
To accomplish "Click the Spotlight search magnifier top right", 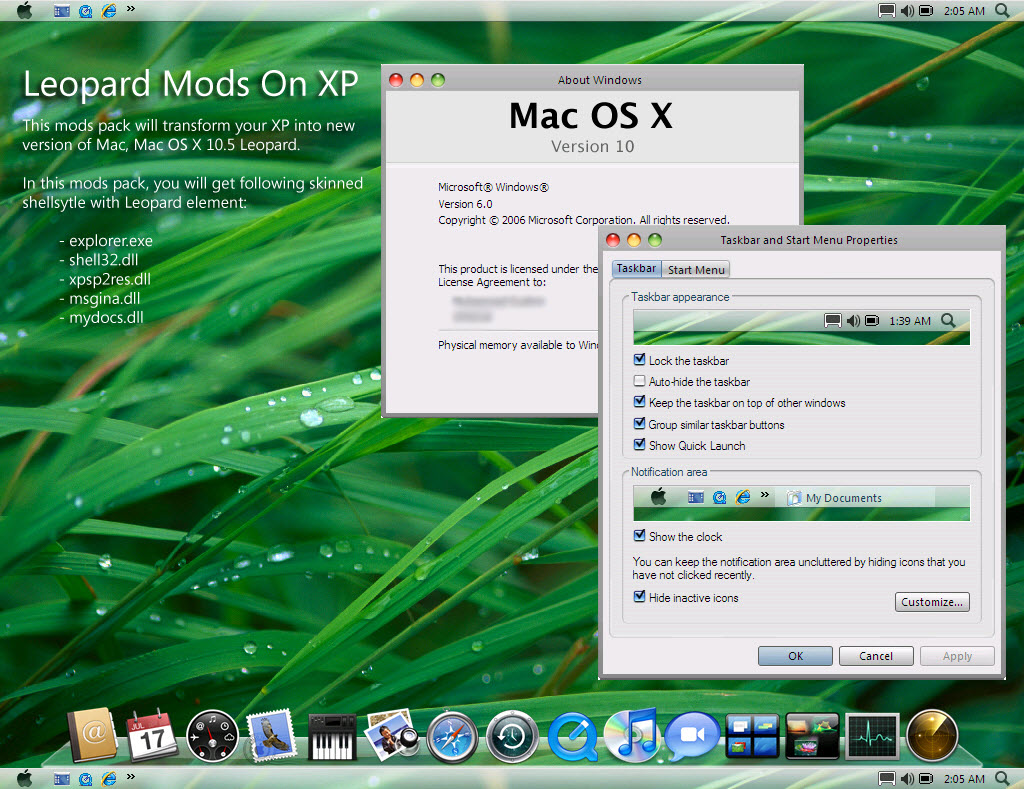I will pyautogui.click(x=1002, y=10).
